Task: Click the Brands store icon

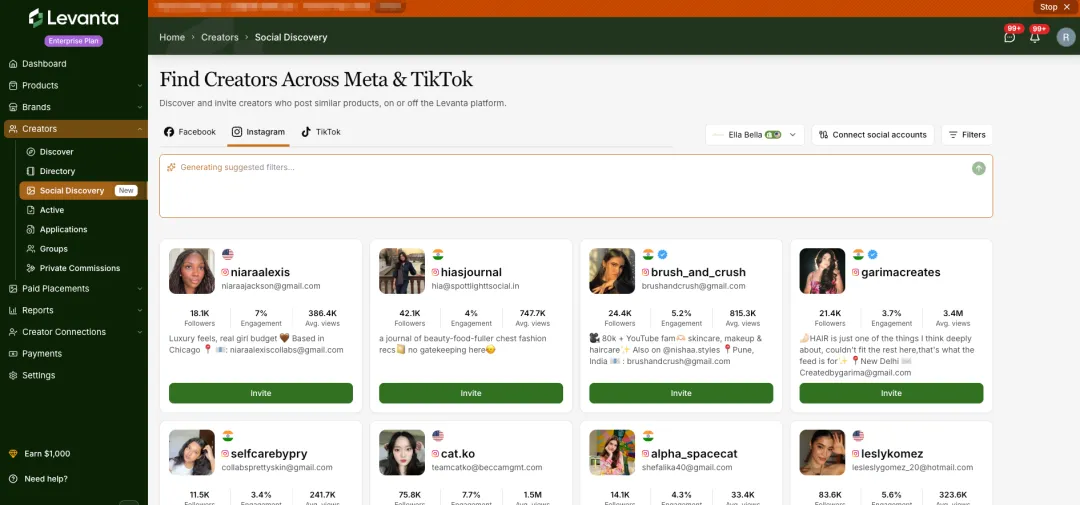Action: (13, 107)
